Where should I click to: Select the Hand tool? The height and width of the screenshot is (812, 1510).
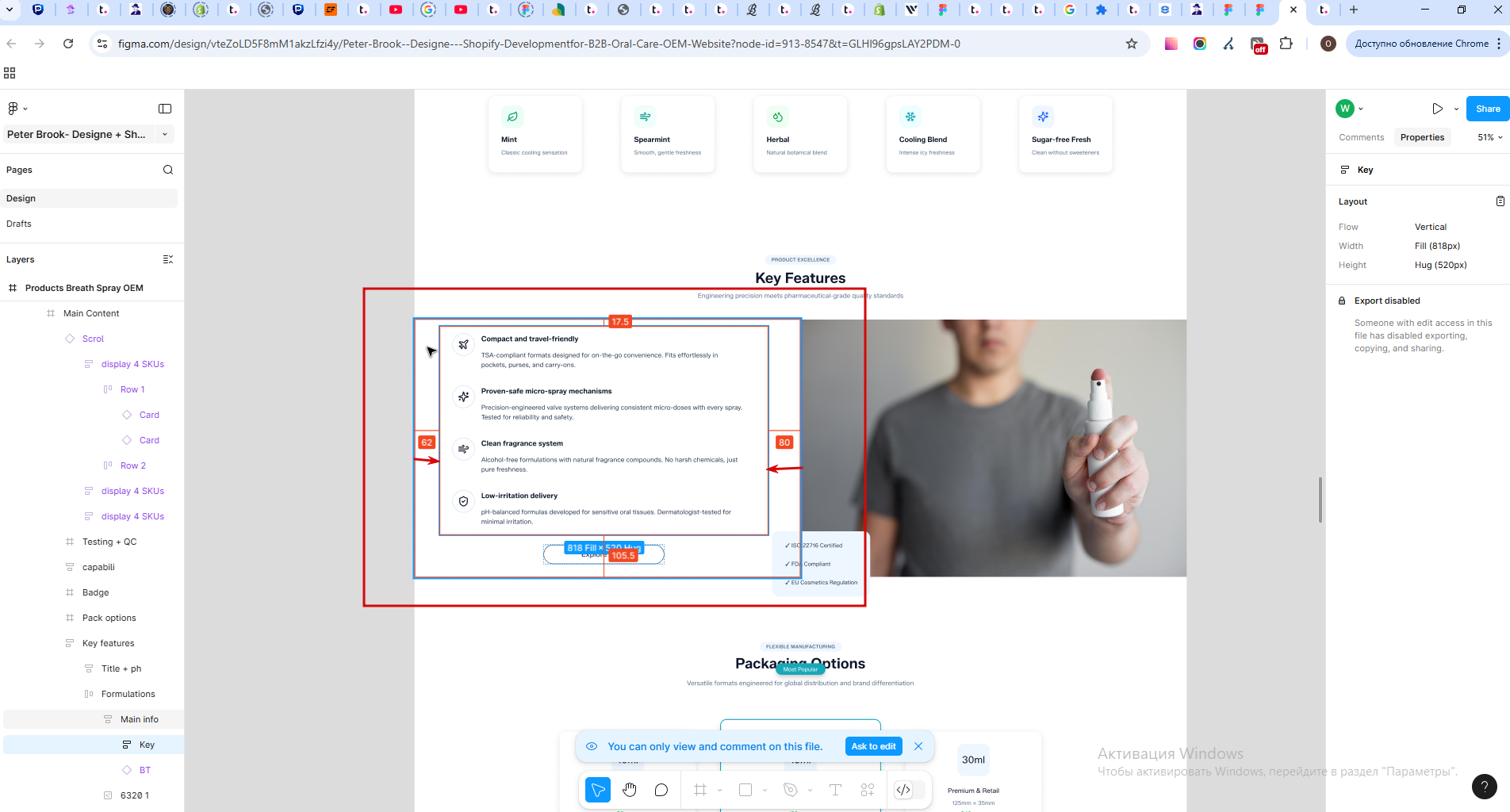pyautogui.click(x=630, y=790)
